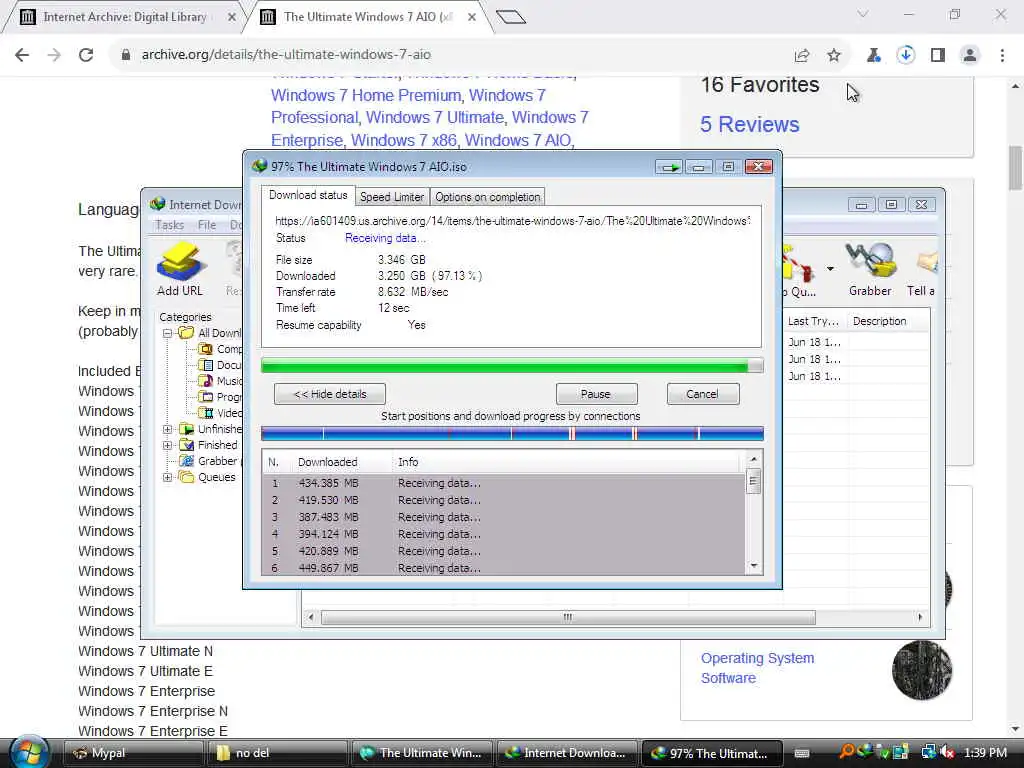This screenshot has height=768, width=1024.
Task: Switch to the Options on completion tab
Action: pyautogui.click(x=487, y=197)
